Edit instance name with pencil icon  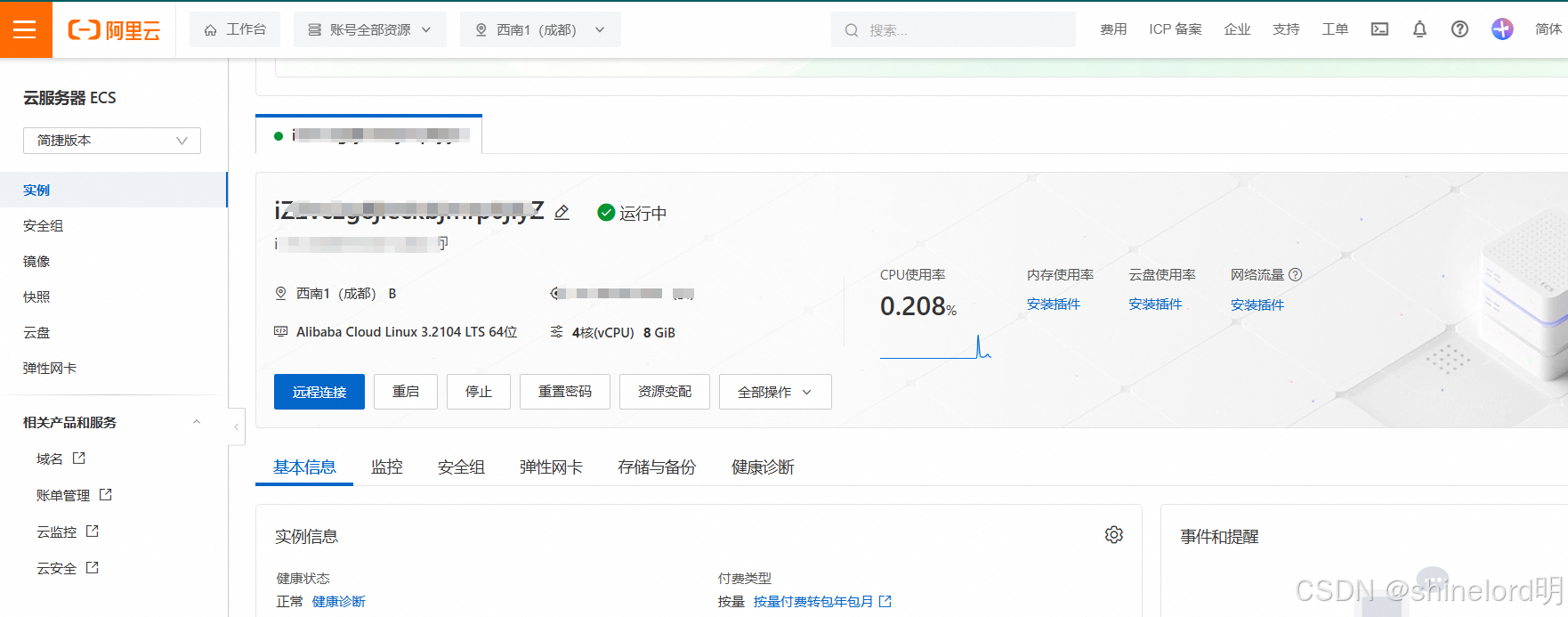point(562,213)
